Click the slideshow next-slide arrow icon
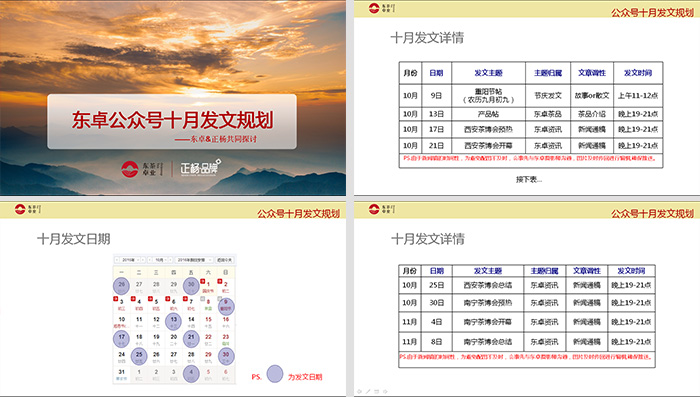 (385, 392)
